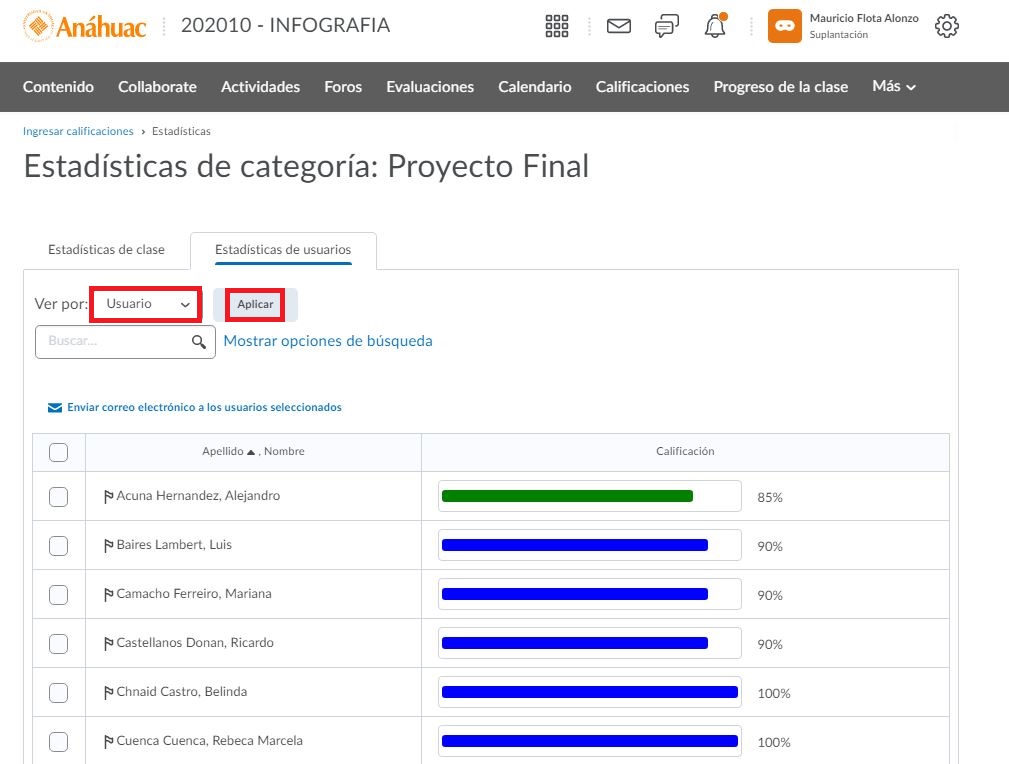Click the flag icon beside Acuna Hernandez
Viewport: 1009px width, 764px height.
click(109, 496)
